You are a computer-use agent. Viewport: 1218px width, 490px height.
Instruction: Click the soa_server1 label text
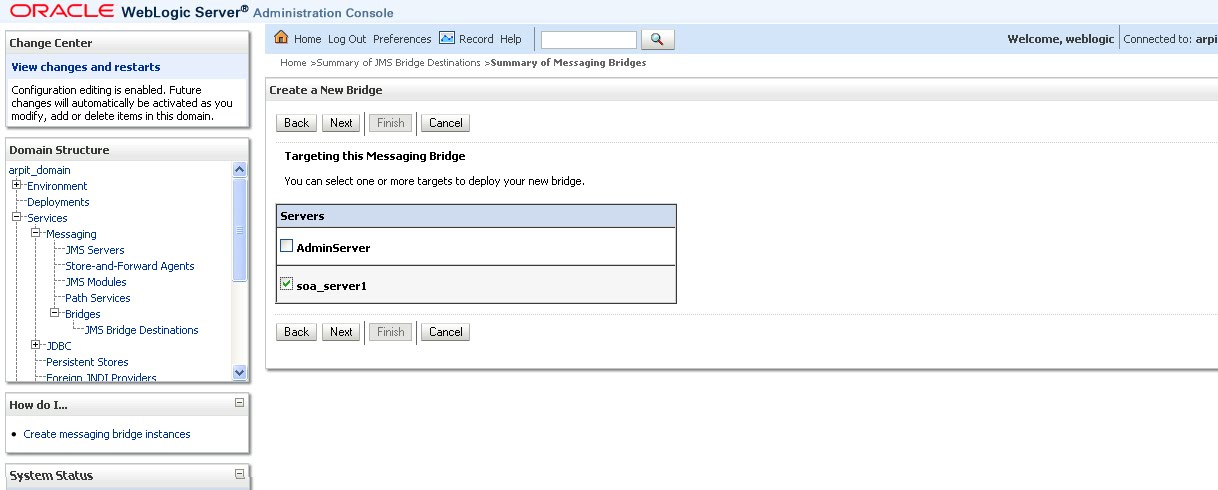(x=332, y=286)
